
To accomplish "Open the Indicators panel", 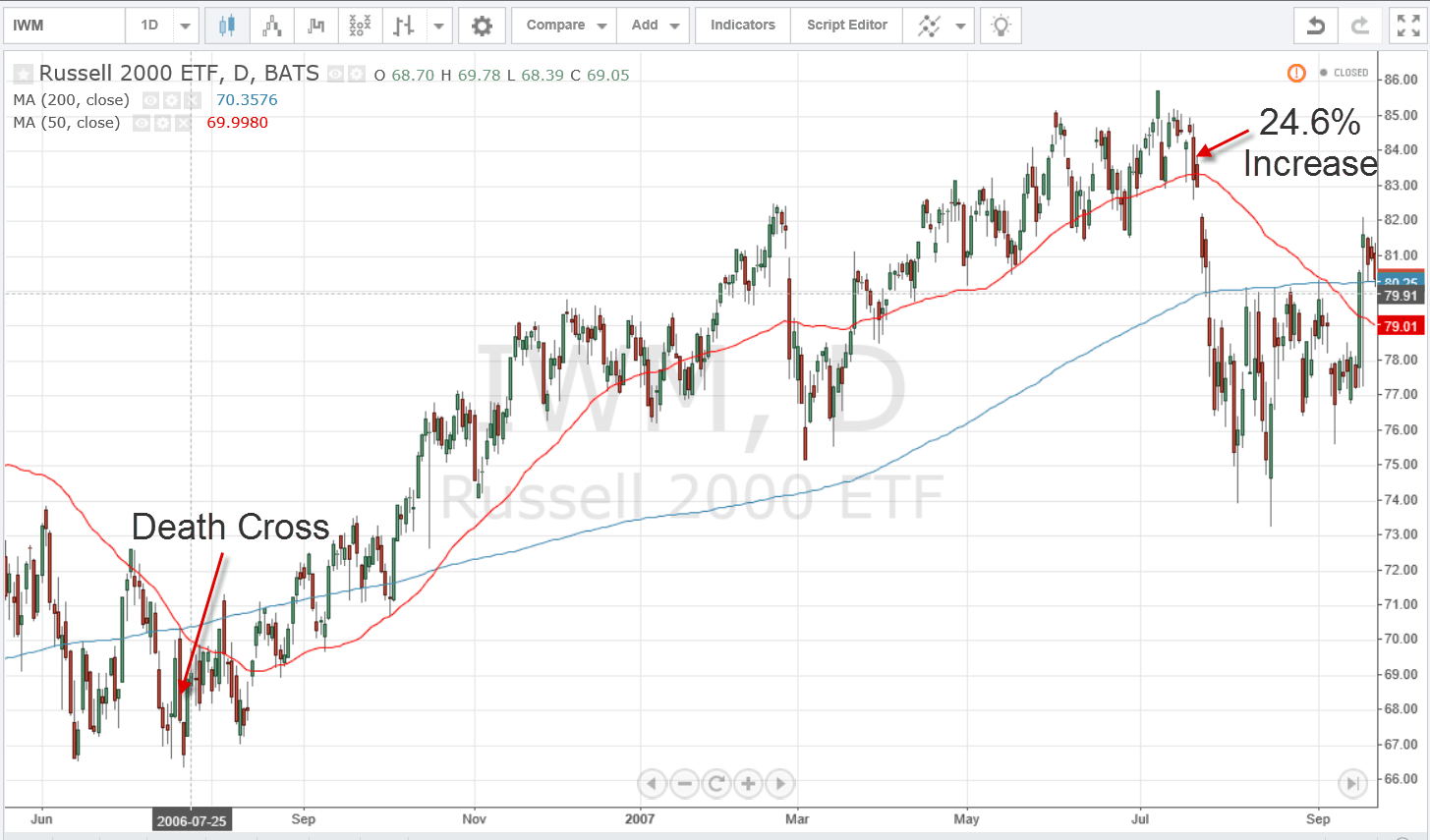I will (x=742, y=25).
